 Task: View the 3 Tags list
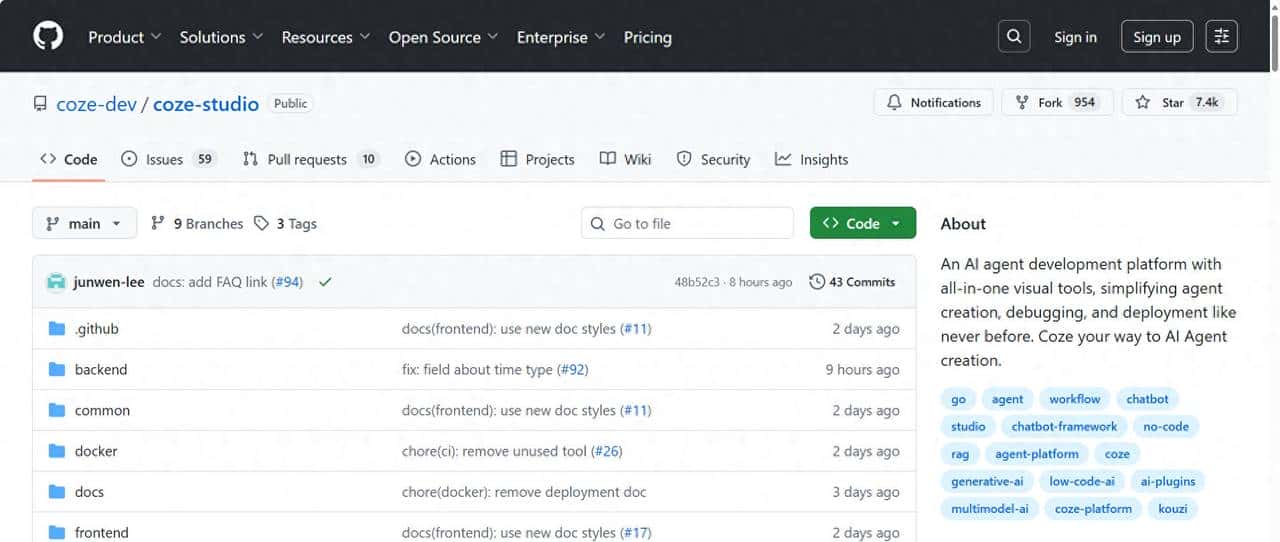point(285,224)
